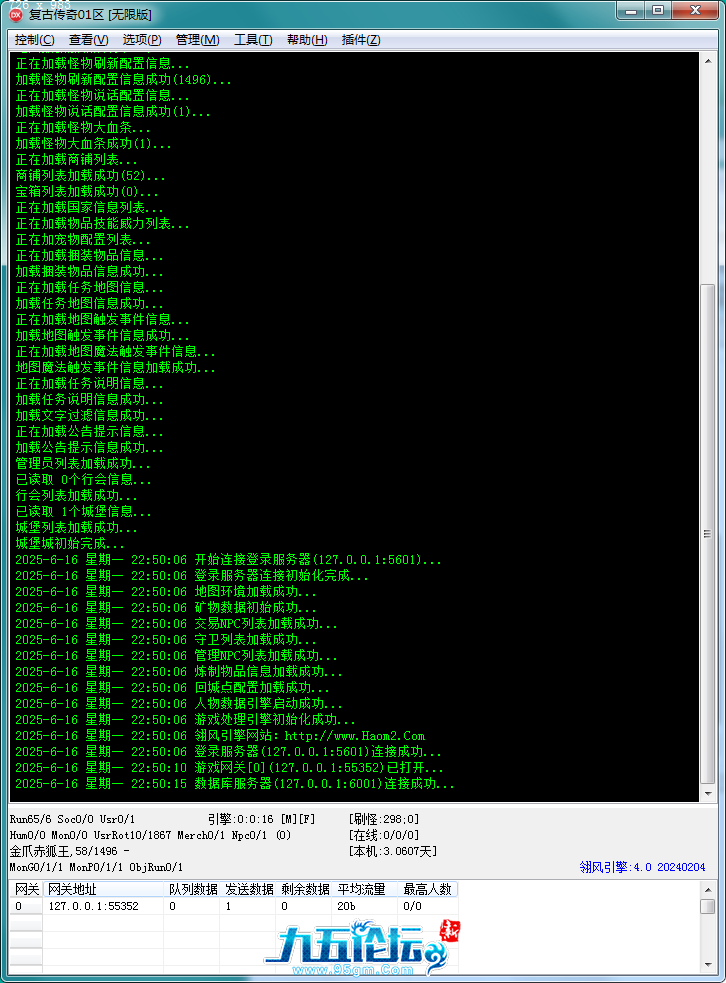This screenshot has height=983, width=726.
Task: Click the 平均流量 column header
Action: 365,889
